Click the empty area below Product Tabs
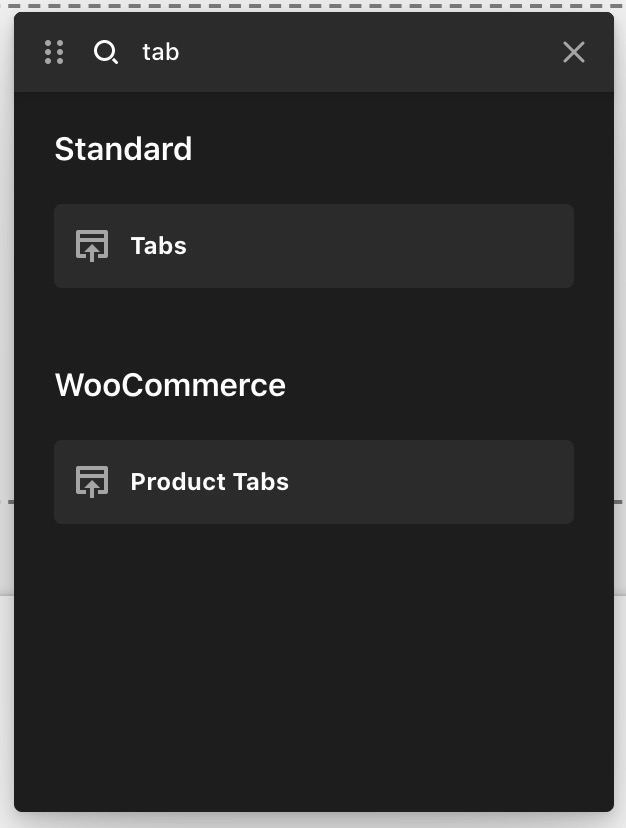The width and height of the screenshot is (626, 828). click(x=314, y=665)
